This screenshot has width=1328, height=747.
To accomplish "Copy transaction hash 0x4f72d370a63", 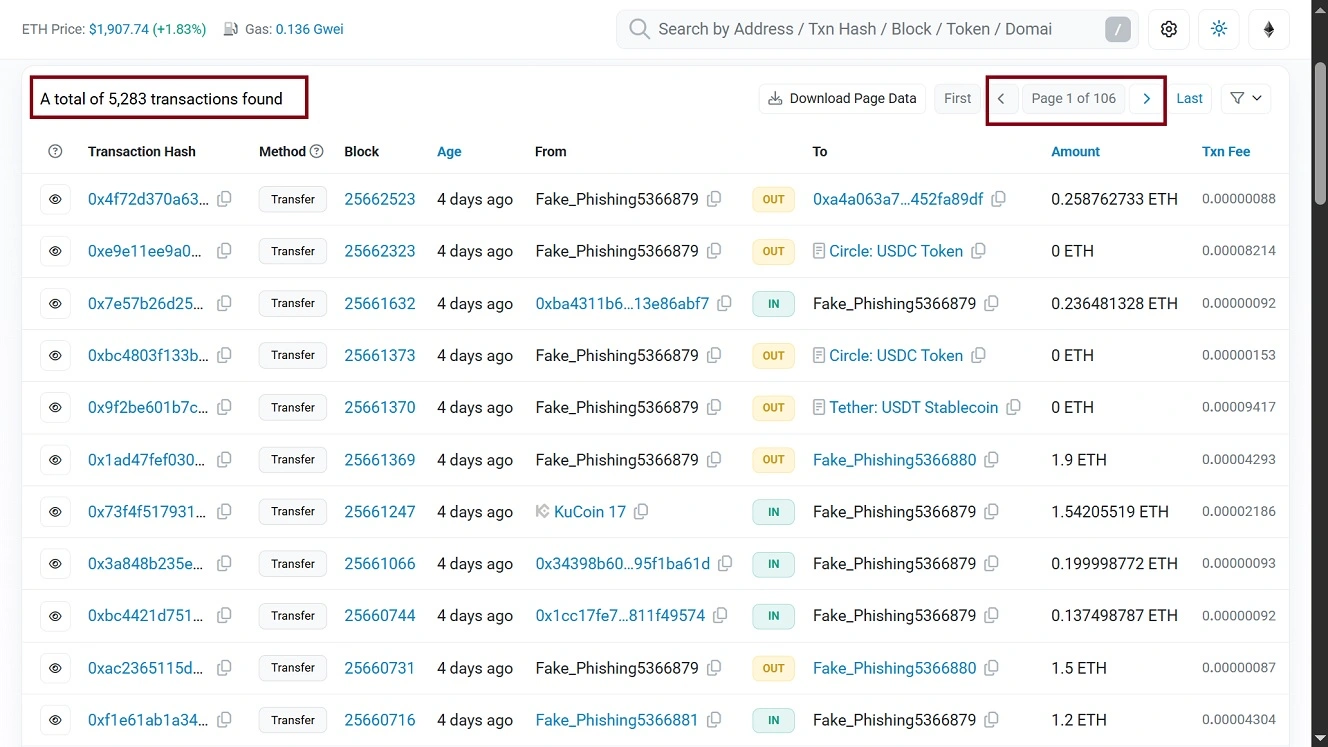I will click(224, 199).
